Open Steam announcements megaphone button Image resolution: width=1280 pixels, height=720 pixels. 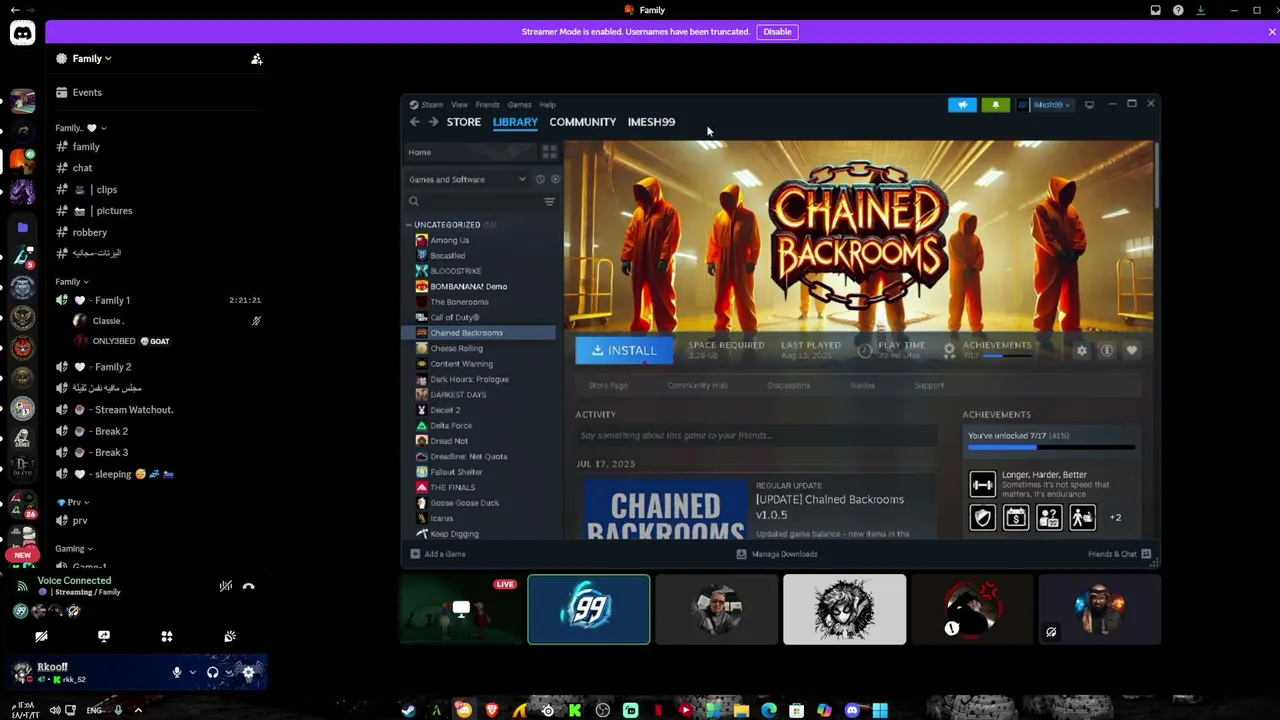tap(962, 104)
